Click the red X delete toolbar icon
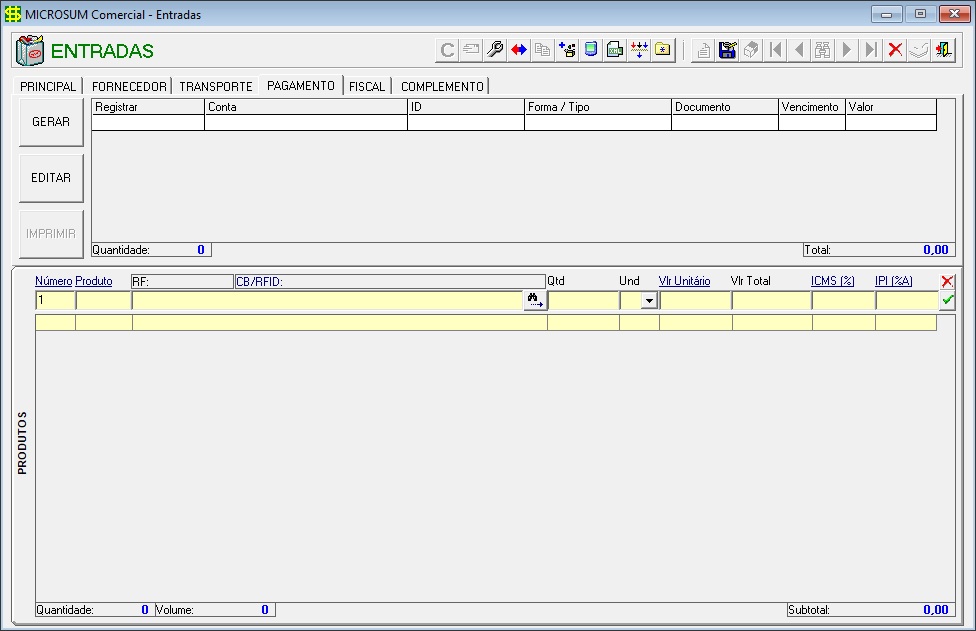 [x=895, y=50]
